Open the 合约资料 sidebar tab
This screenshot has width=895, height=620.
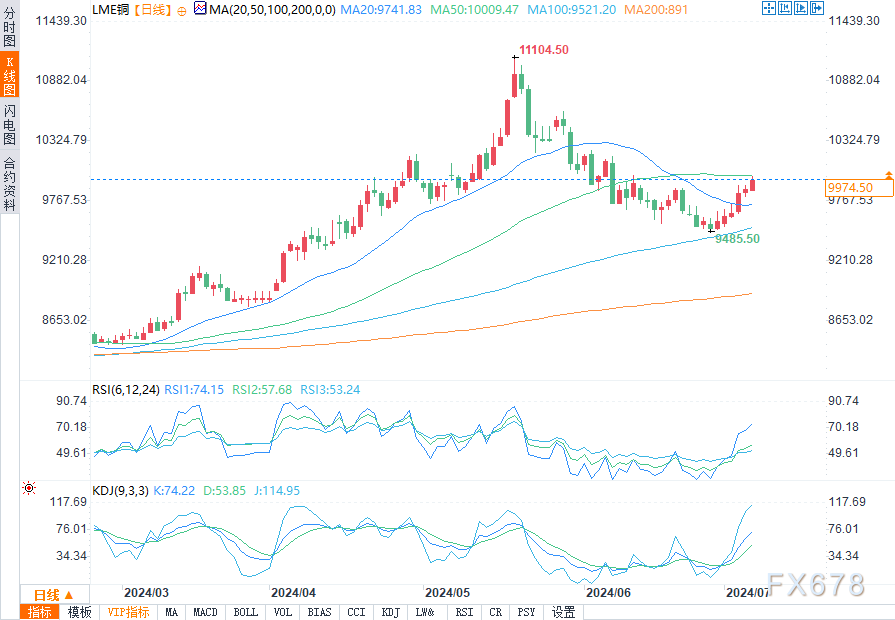pyautogui.click(x=10, y=183)
